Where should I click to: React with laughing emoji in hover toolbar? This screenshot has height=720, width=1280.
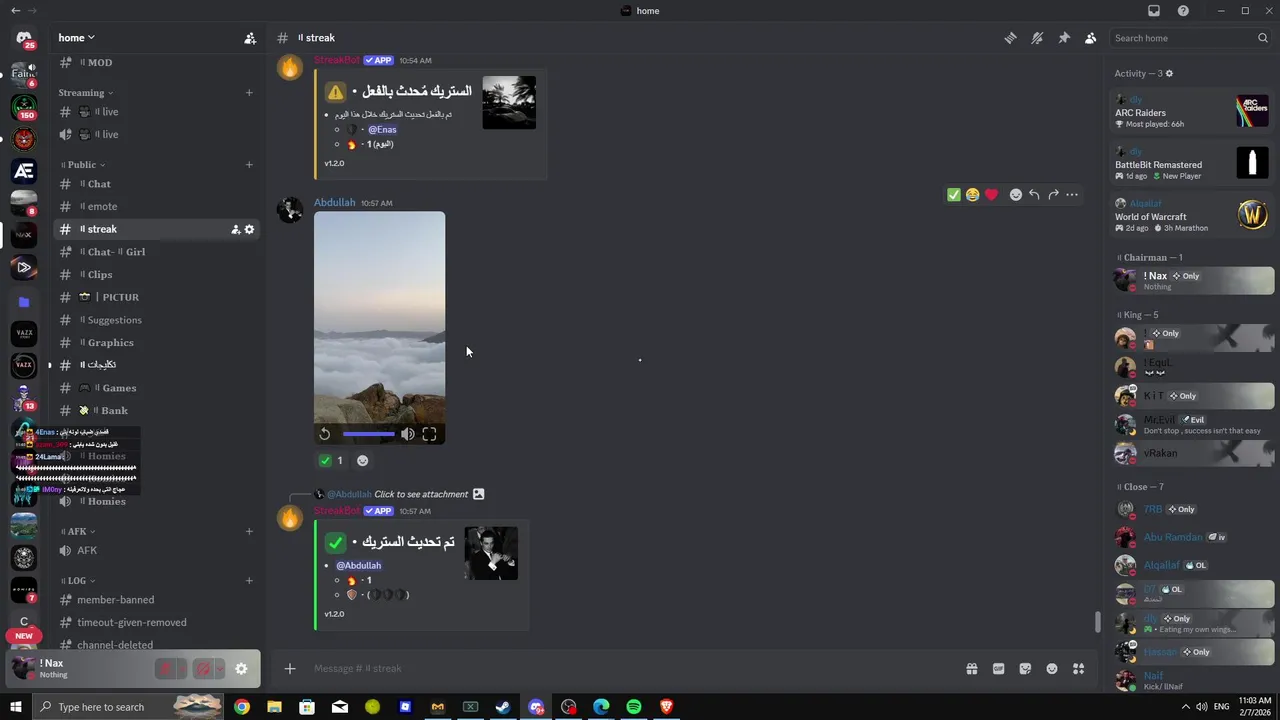point(972,195)
